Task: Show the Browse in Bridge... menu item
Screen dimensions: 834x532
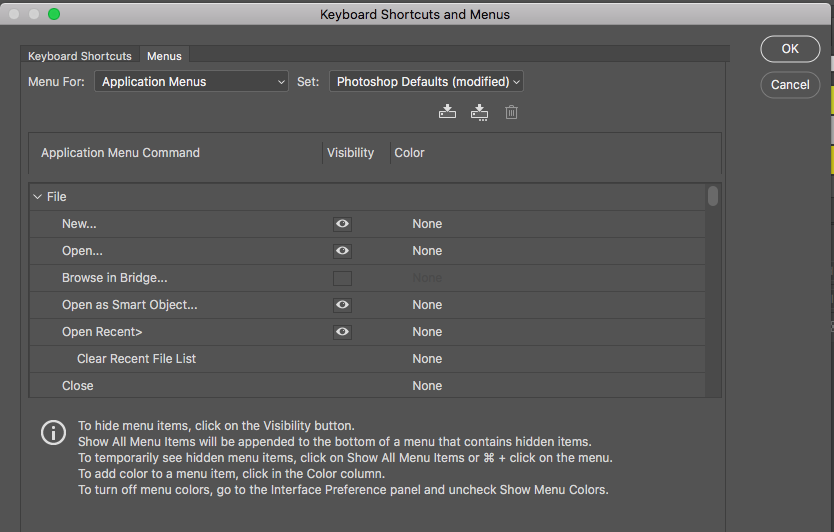Action: click(342, 278)
